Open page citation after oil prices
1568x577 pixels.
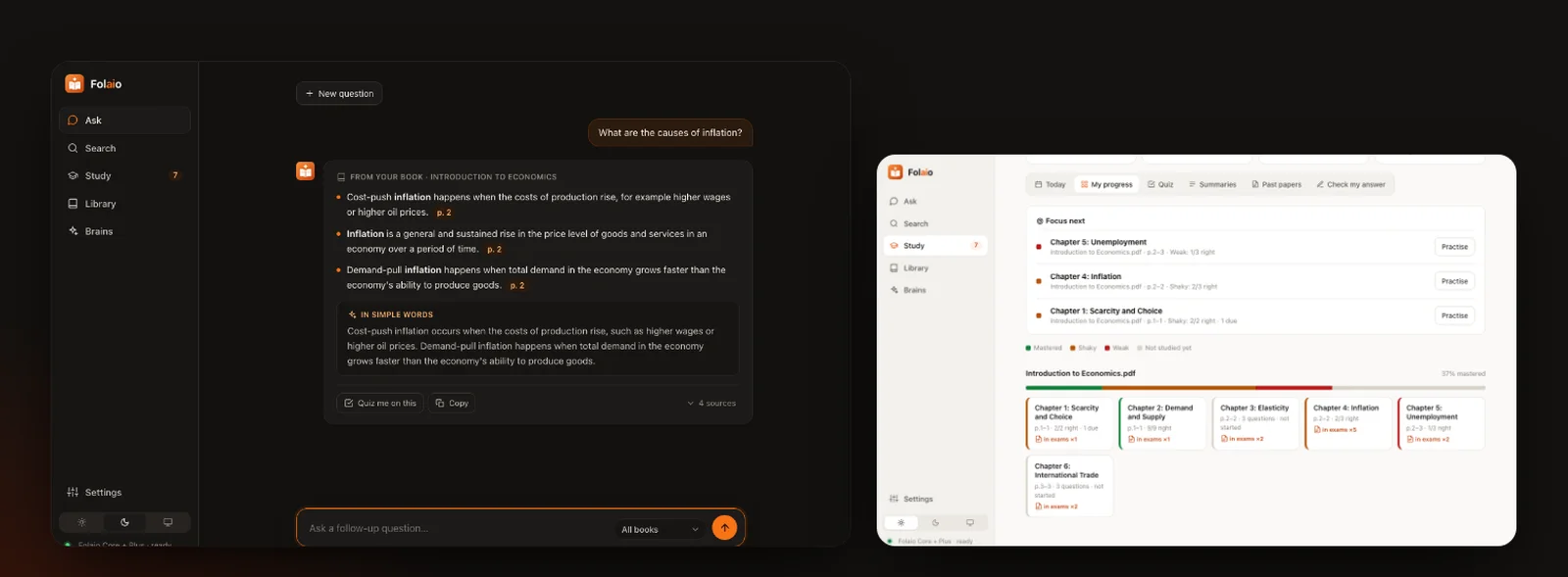coord(444,213)
